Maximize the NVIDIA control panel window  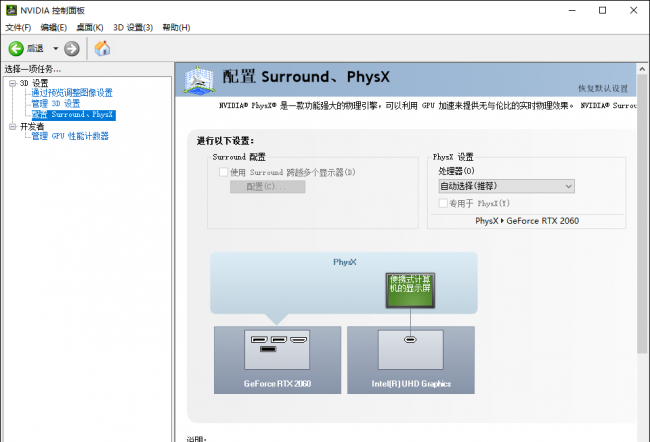click(x=603, y=10)
